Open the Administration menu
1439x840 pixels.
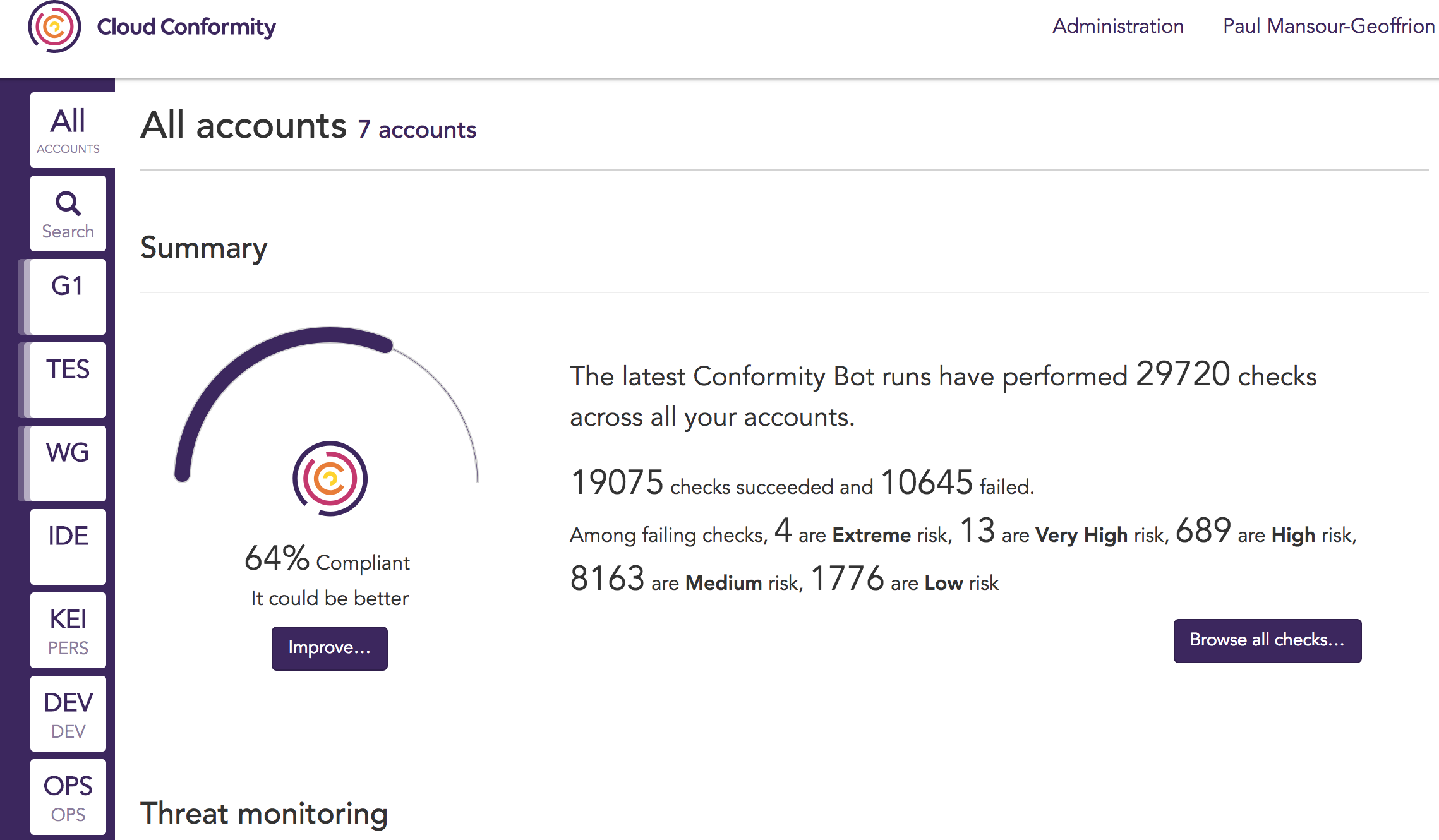(x=1117, y=26)
